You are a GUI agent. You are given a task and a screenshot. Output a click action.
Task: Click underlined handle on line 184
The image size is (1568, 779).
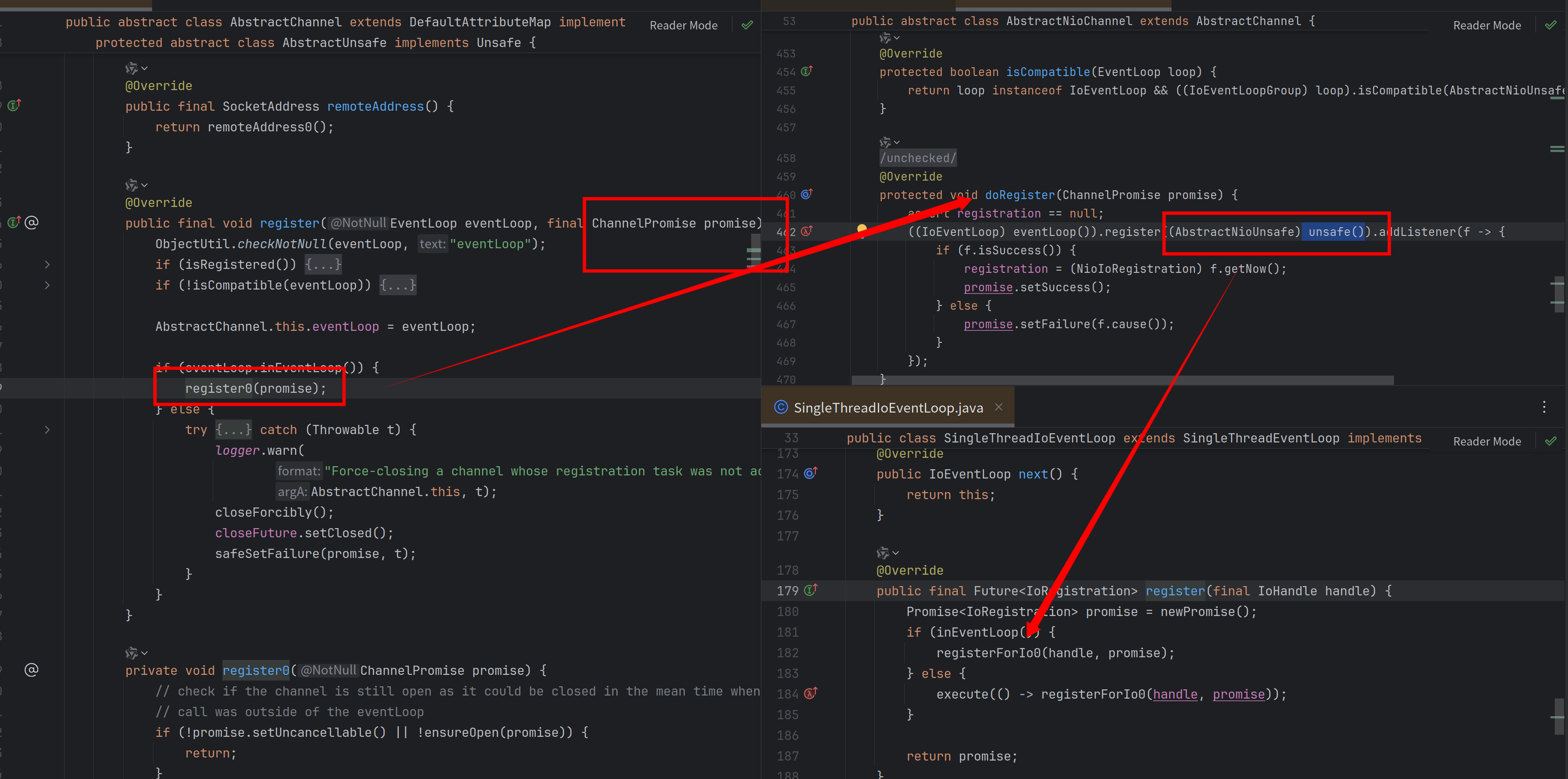coord(1175,694)
